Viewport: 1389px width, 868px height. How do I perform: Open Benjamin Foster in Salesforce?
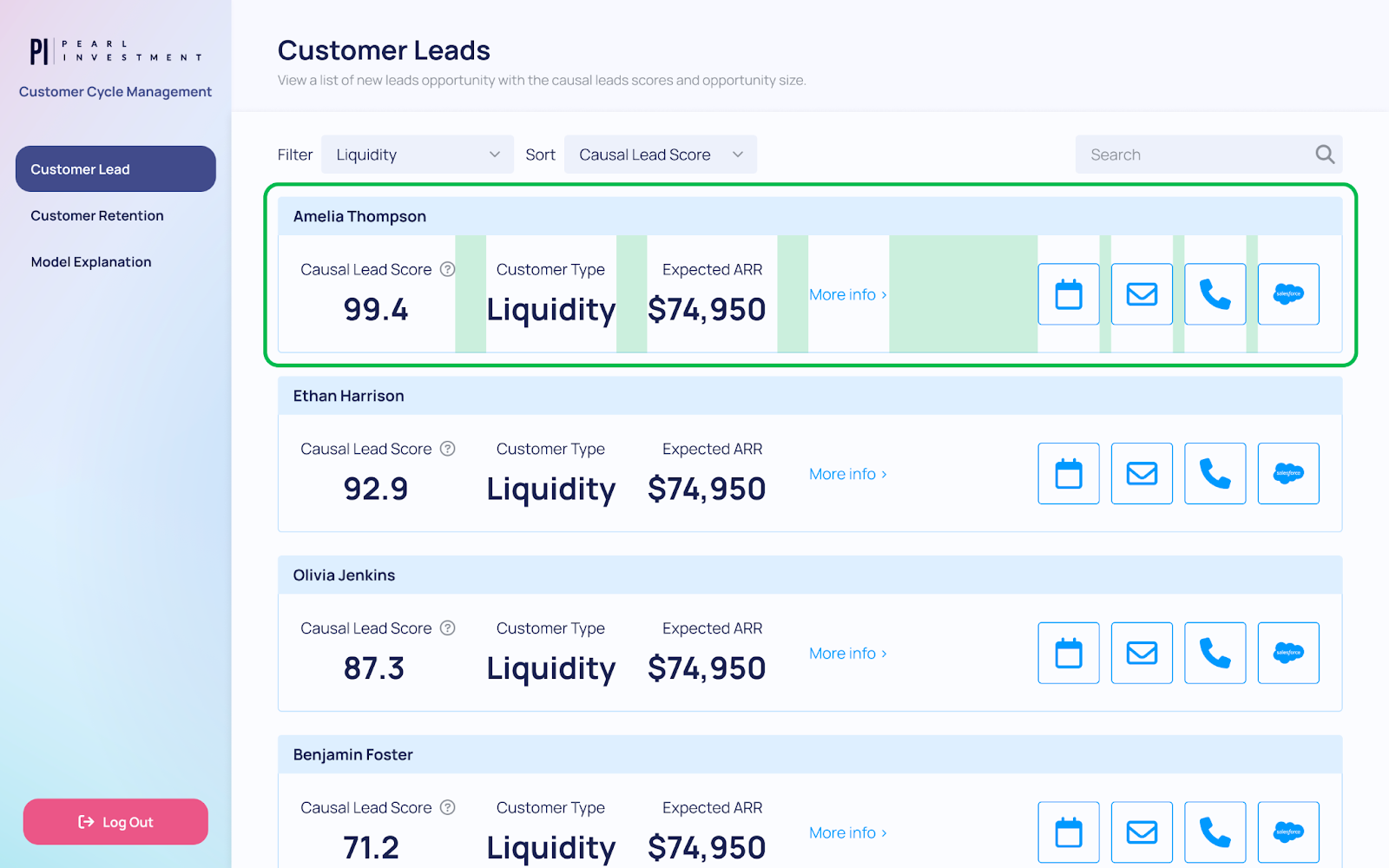pyautogui.click(x=1288, y=832)
